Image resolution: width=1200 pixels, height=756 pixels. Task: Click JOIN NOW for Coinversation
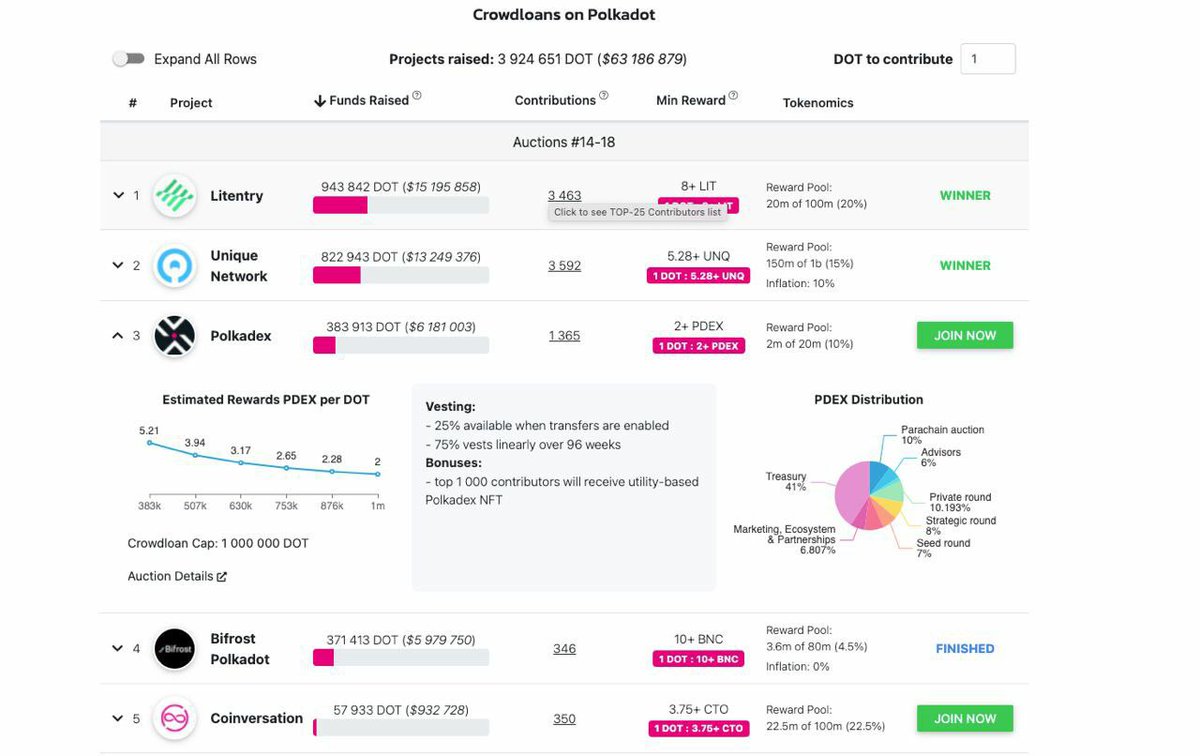pyautogui.click(x=965, y=718)
